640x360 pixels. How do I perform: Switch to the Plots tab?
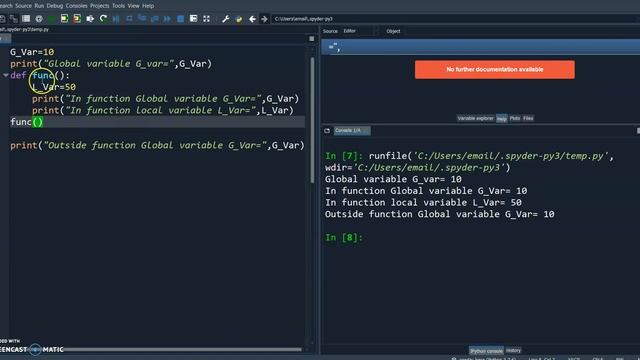point(515,118)
